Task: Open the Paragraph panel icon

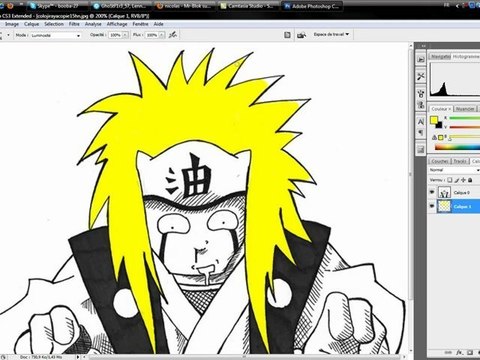Action: (421, 133)
